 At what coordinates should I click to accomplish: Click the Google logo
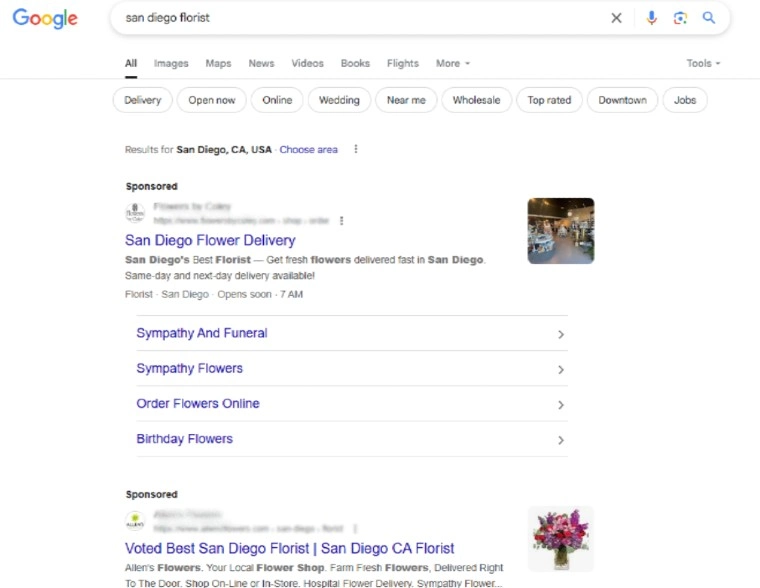tap(45, 18)
